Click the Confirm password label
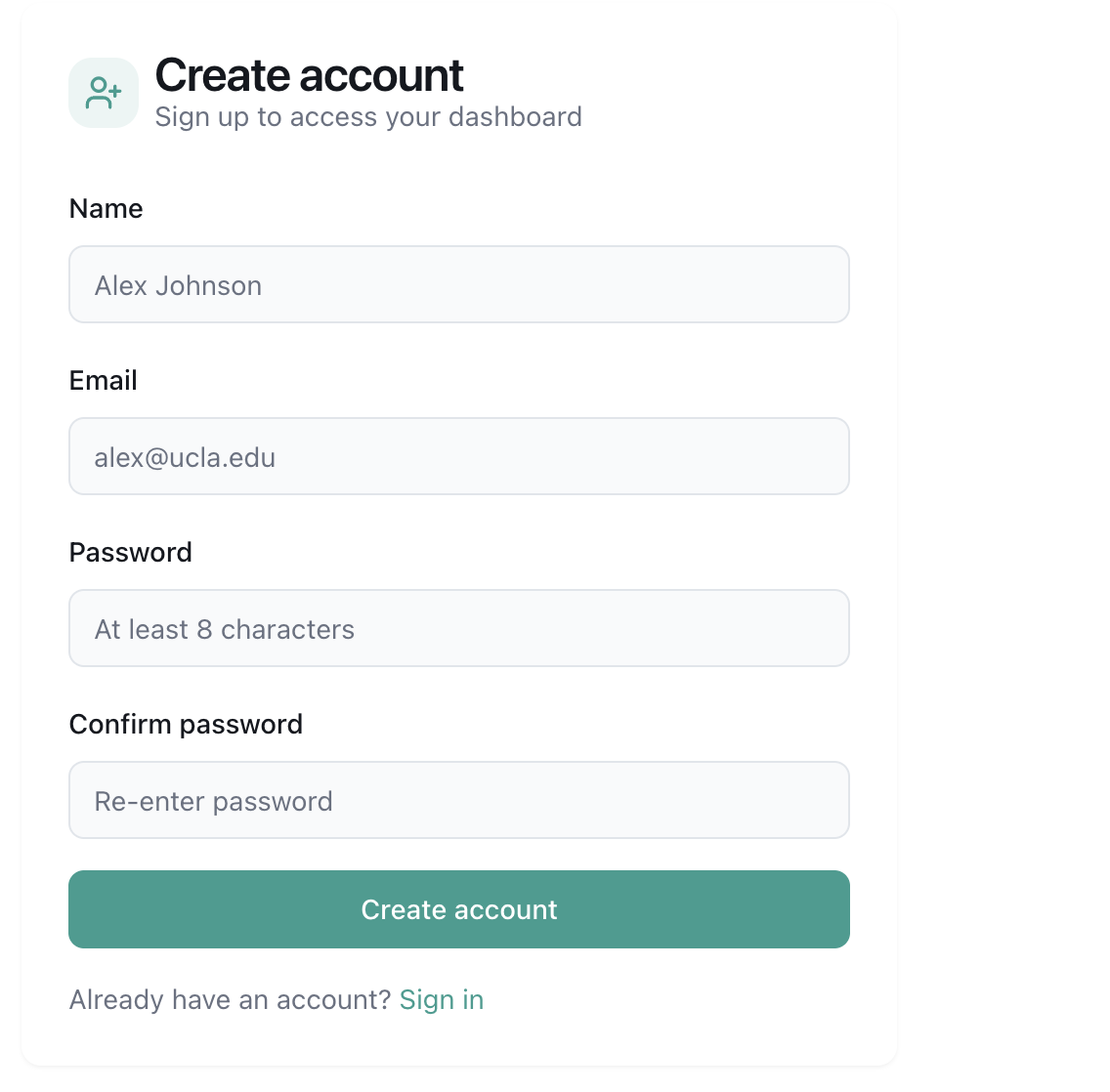 point(186,725)
